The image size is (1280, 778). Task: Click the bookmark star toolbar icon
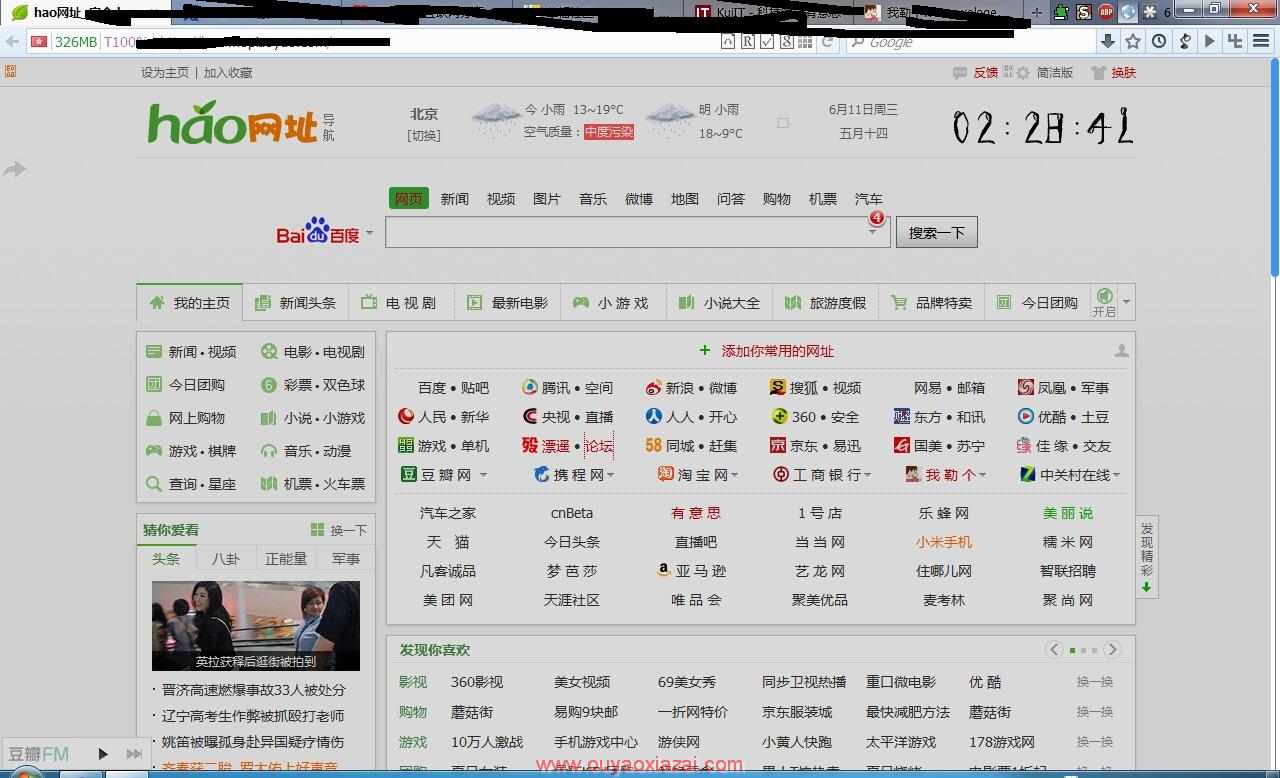pos(1133,41)
